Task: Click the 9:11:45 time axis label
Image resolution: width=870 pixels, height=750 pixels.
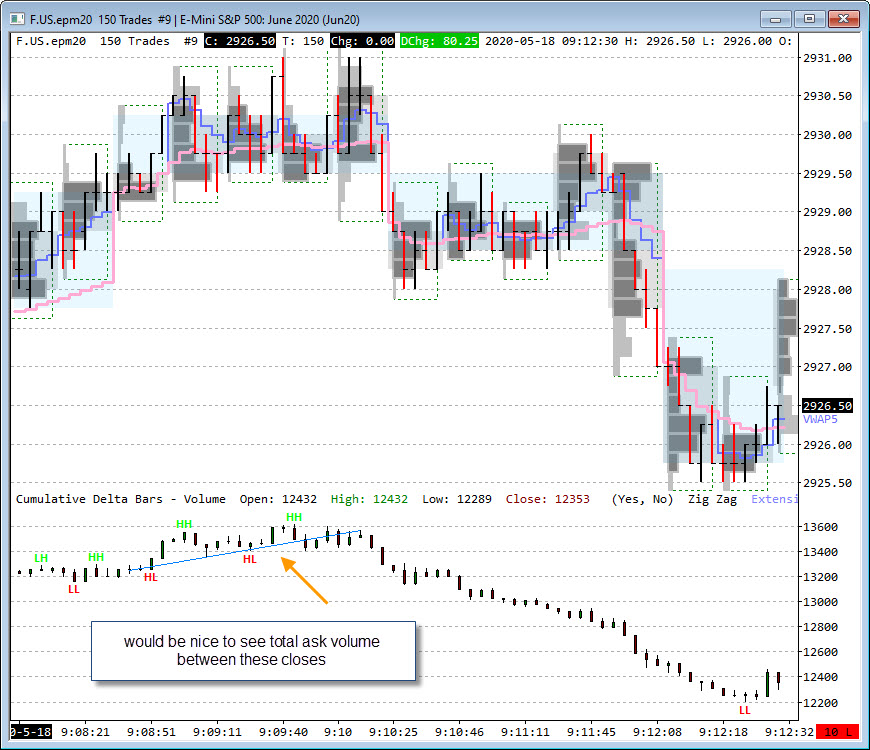Action: 591,732
